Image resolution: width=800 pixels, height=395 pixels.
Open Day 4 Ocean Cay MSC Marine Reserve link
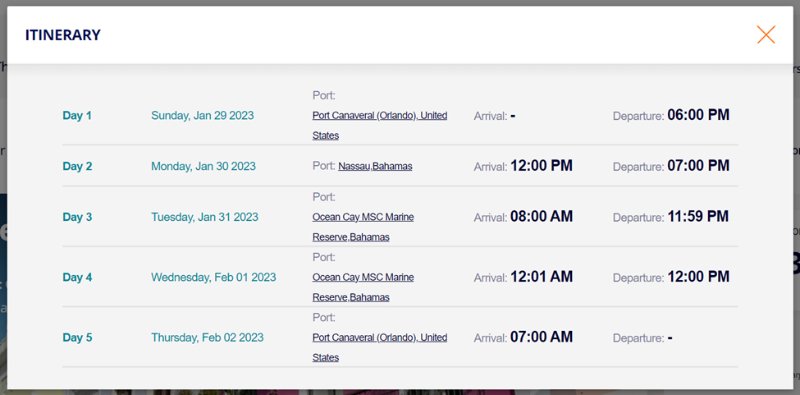(x=363, y=287)
